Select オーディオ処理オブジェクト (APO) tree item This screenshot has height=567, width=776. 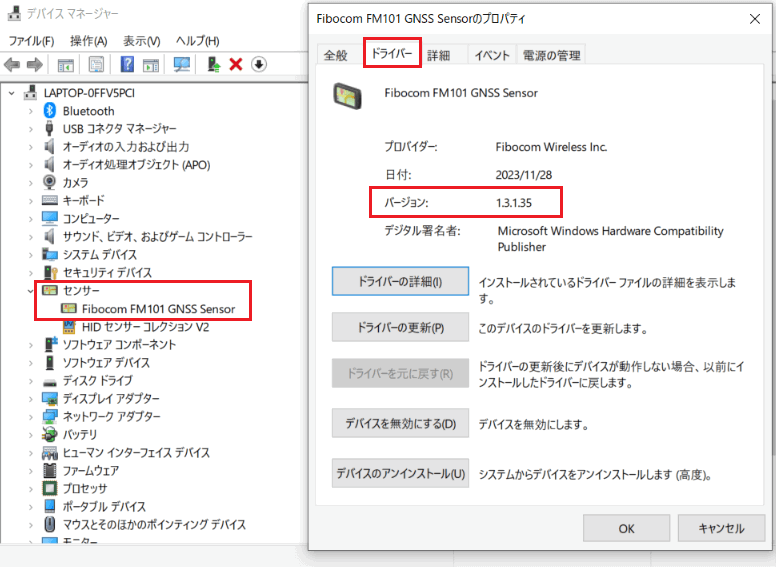(136, 165)
